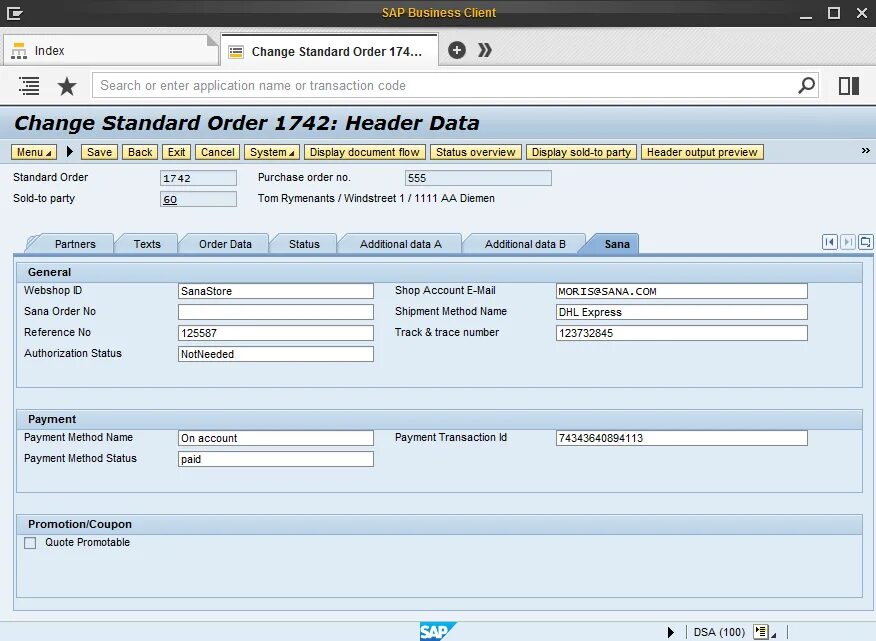
Task: Select the Change Standard Order 174... tab
Action: pyautogui.click(x=330, y=51)
